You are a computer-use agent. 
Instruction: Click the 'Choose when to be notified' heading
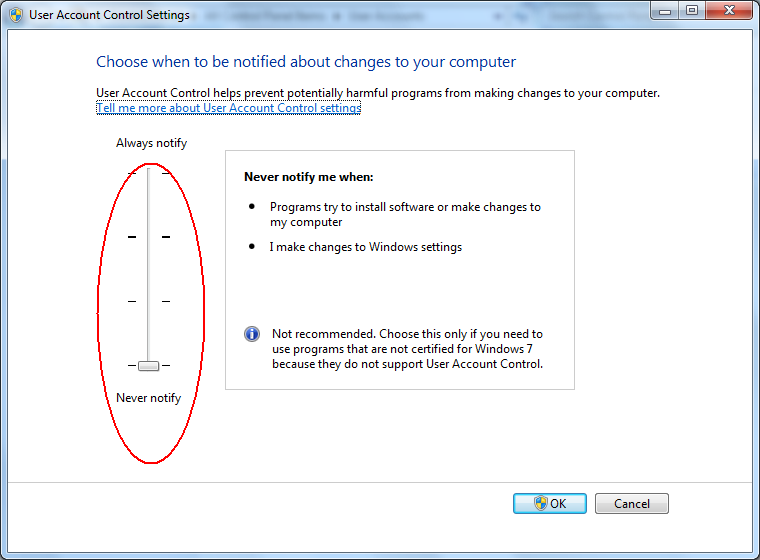pyautogui.click(x=306, y=62)
